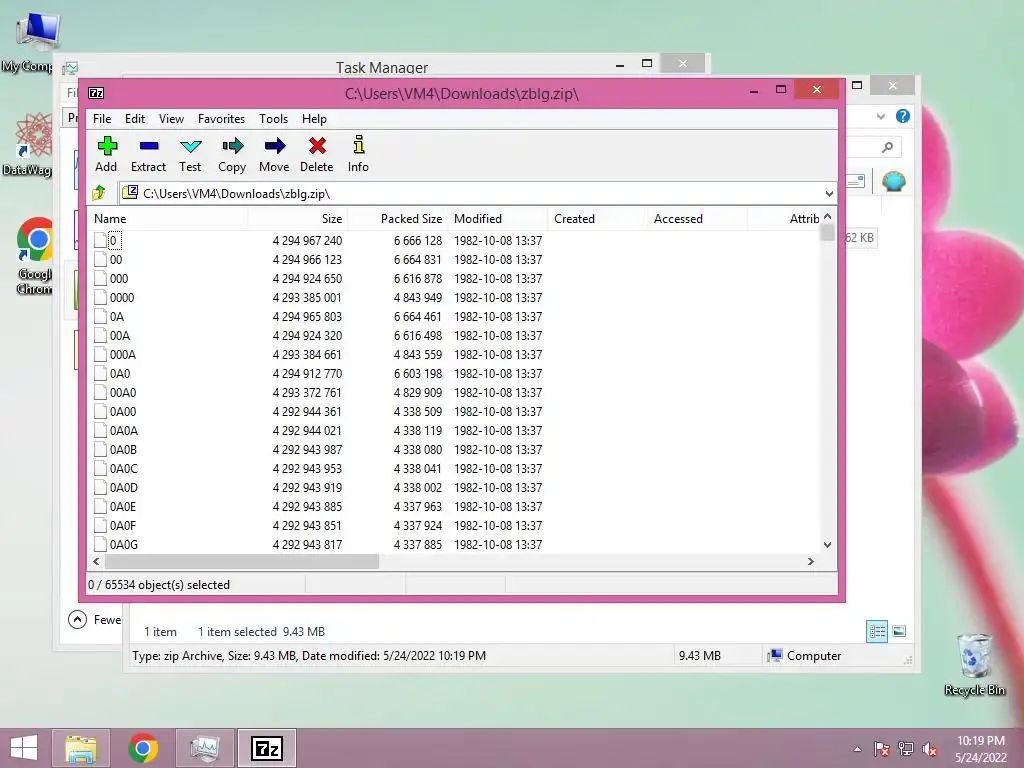Click size value 4 294 967 240

pos(307,241)
